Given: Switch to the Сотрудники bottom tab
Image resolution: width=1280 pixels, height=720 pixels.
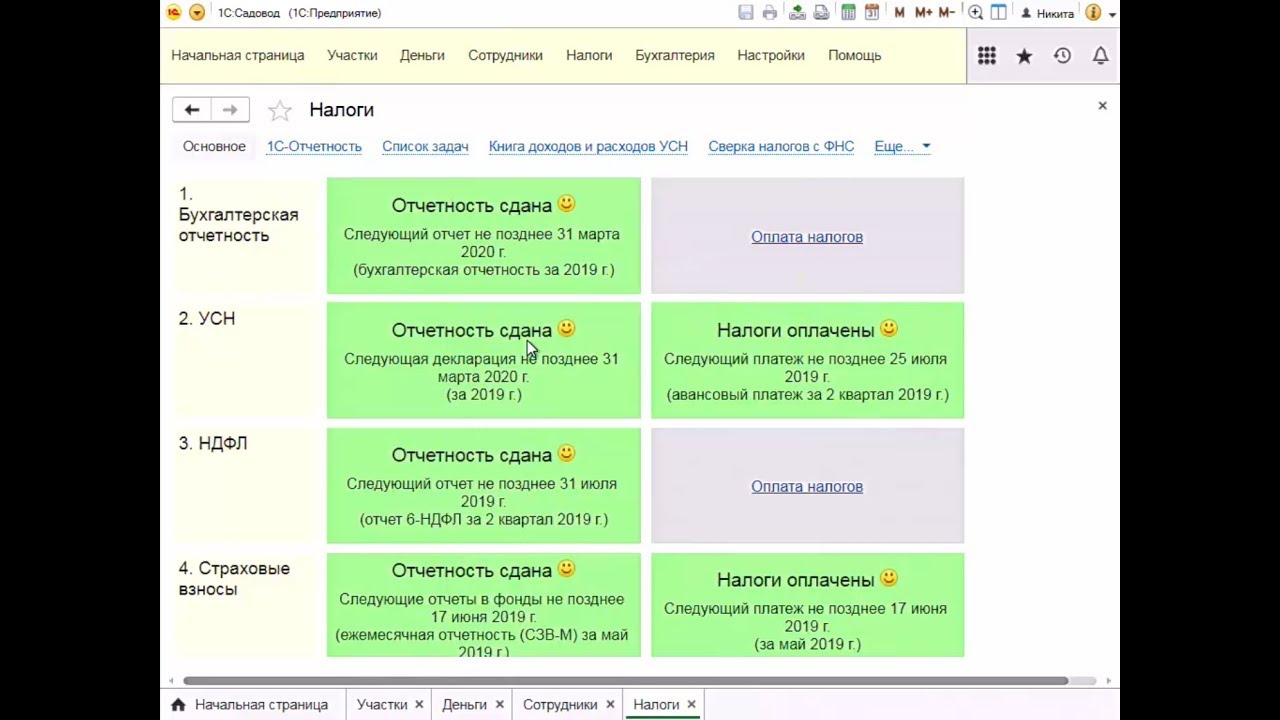Looking at the screenshot, I should 559,704.
